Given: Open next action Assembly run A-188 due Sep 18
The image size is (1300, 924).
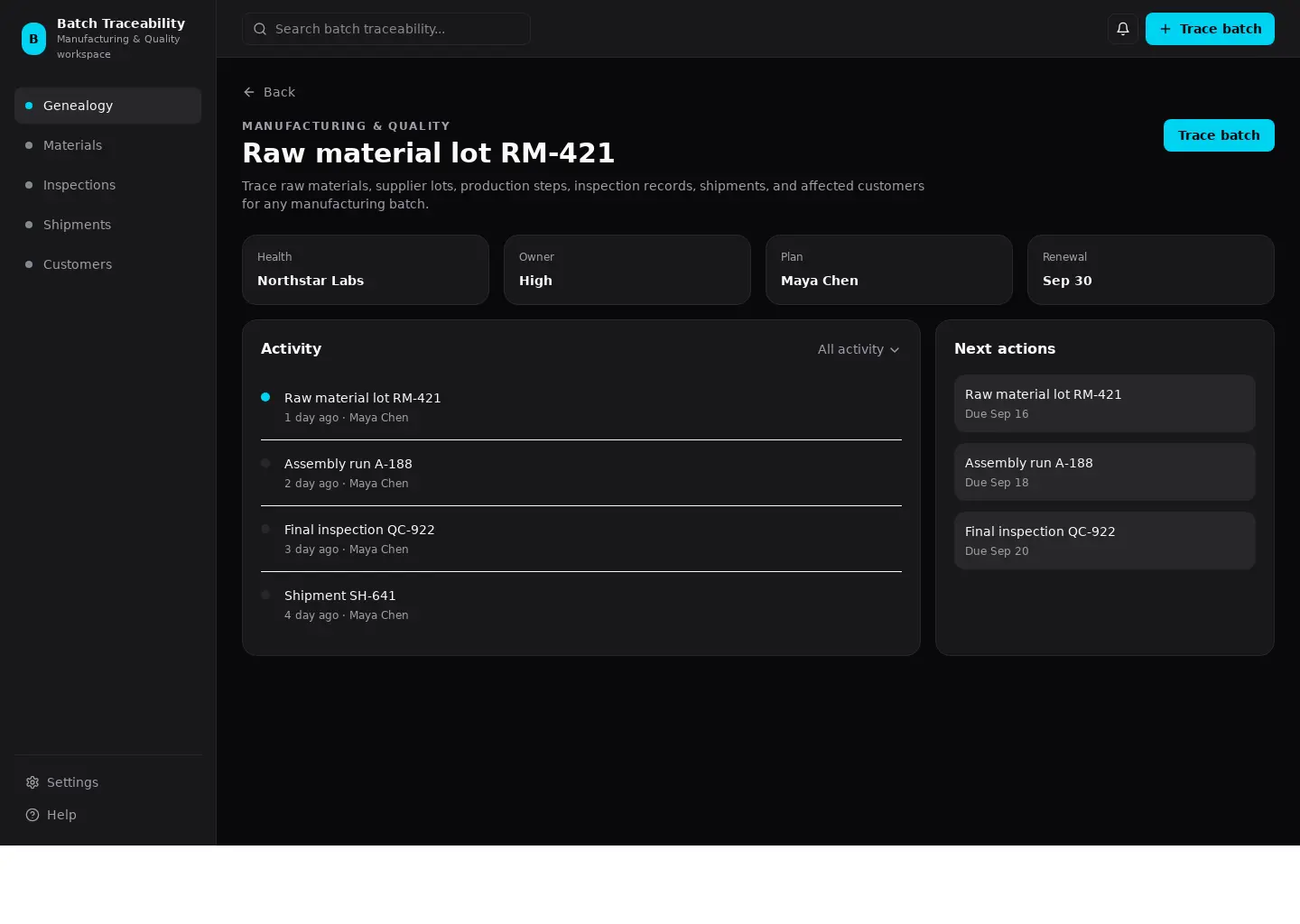Looking at the screenshot, I should coord(1105,472).
